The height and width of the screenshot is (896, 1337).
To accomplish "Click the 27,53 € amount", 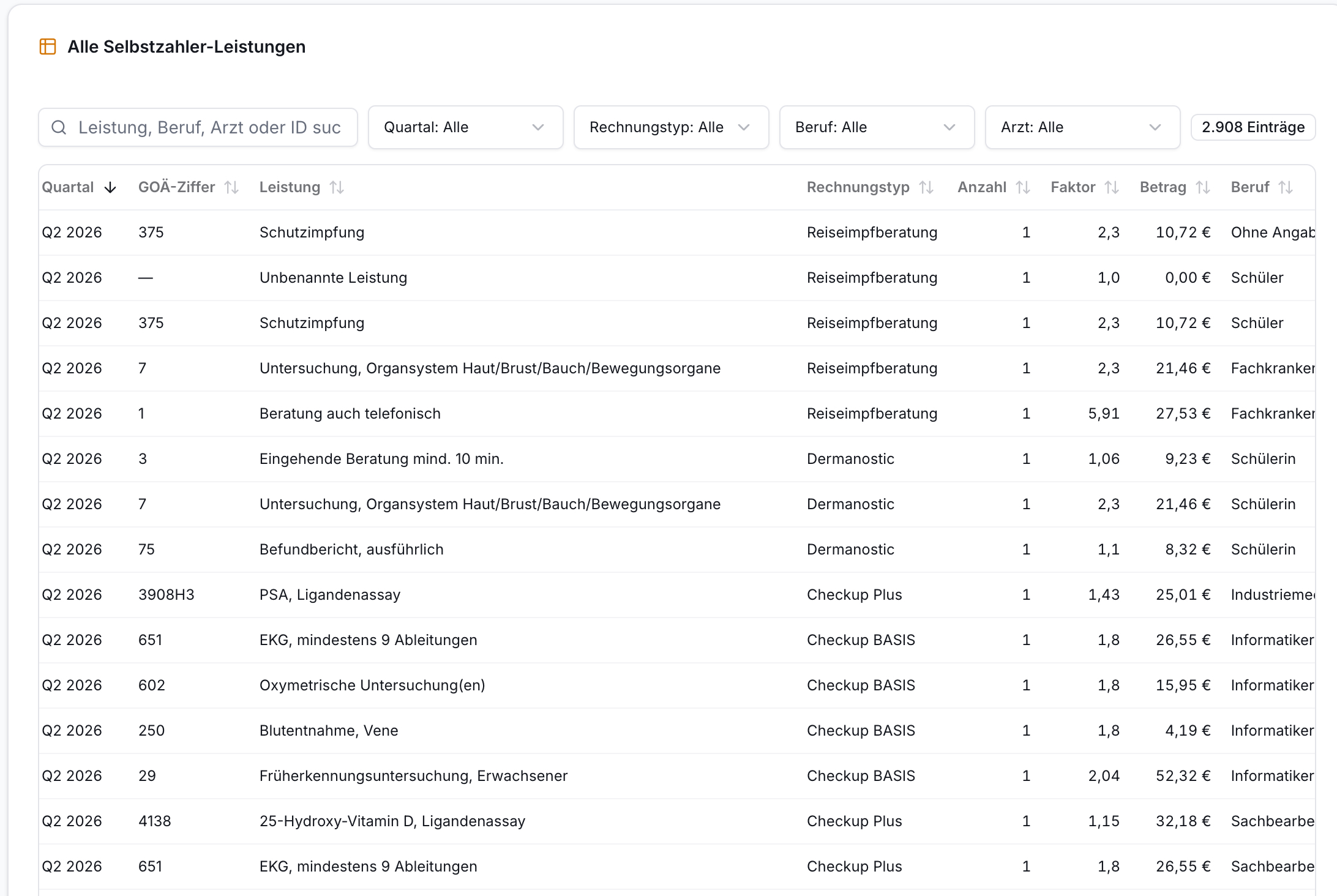I will pos(1183,414).
